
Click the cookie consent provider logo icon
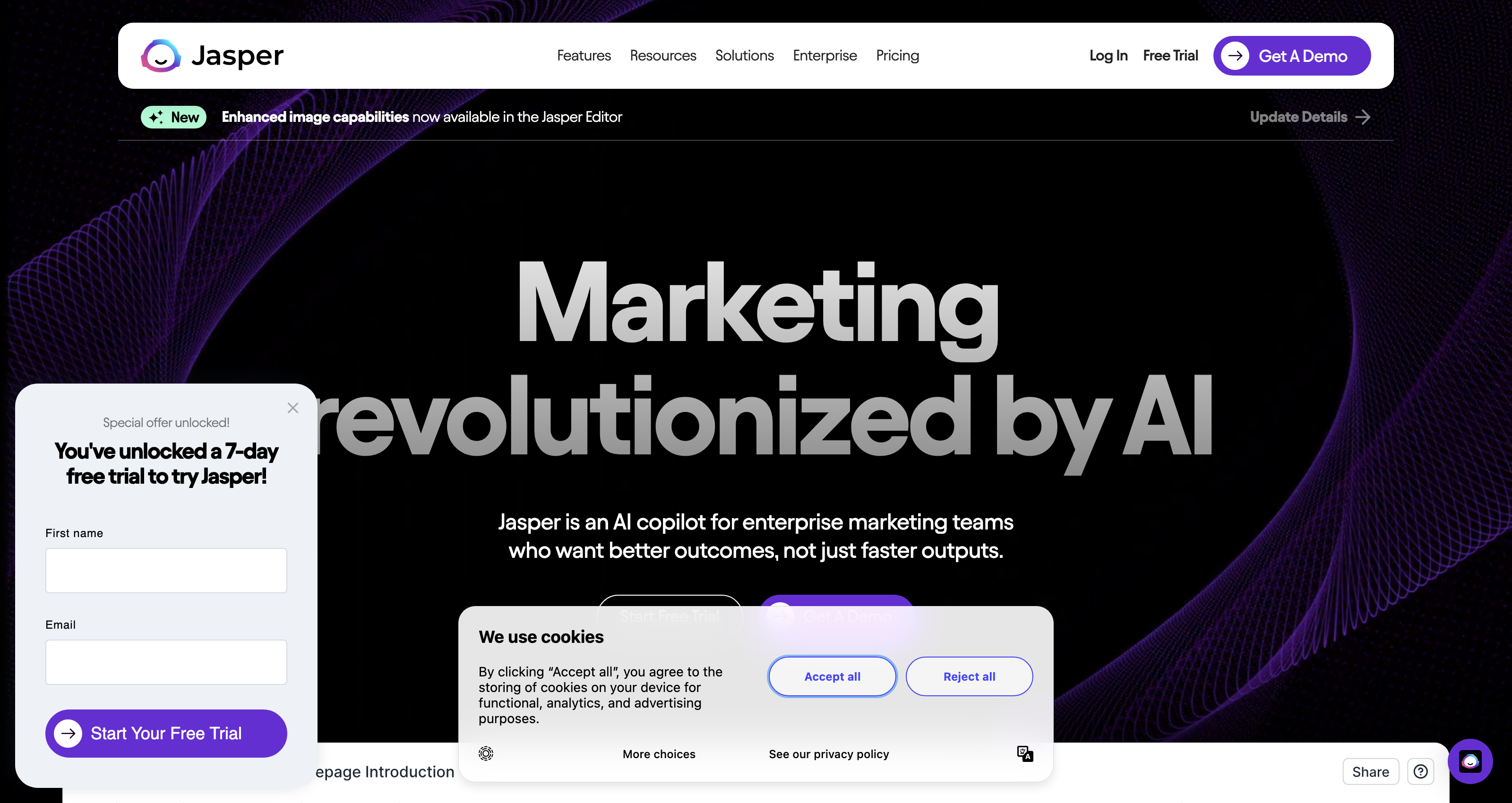point(486,753)
